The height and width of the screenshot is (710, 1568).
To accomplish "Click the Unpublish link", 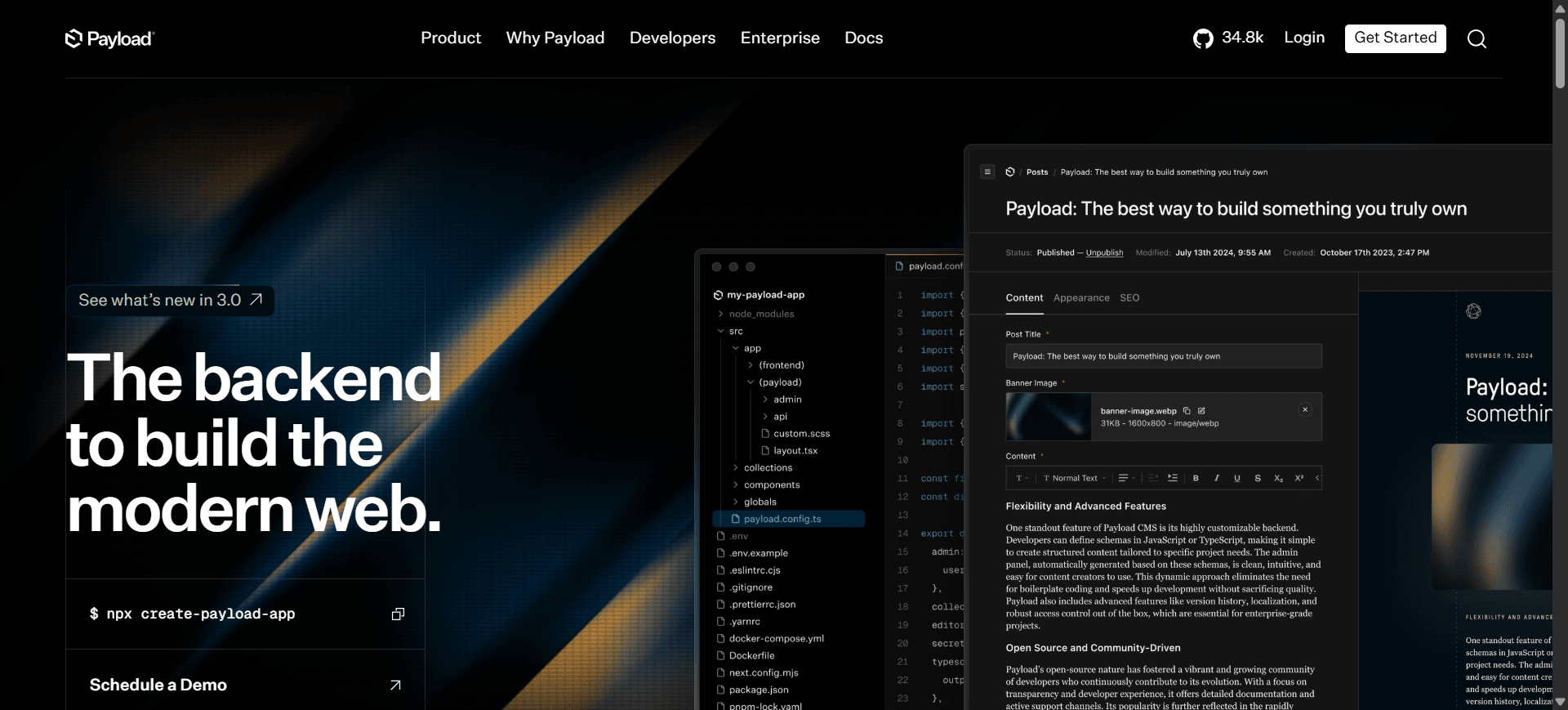I will pyautogui.click(x=1104, y=252).
